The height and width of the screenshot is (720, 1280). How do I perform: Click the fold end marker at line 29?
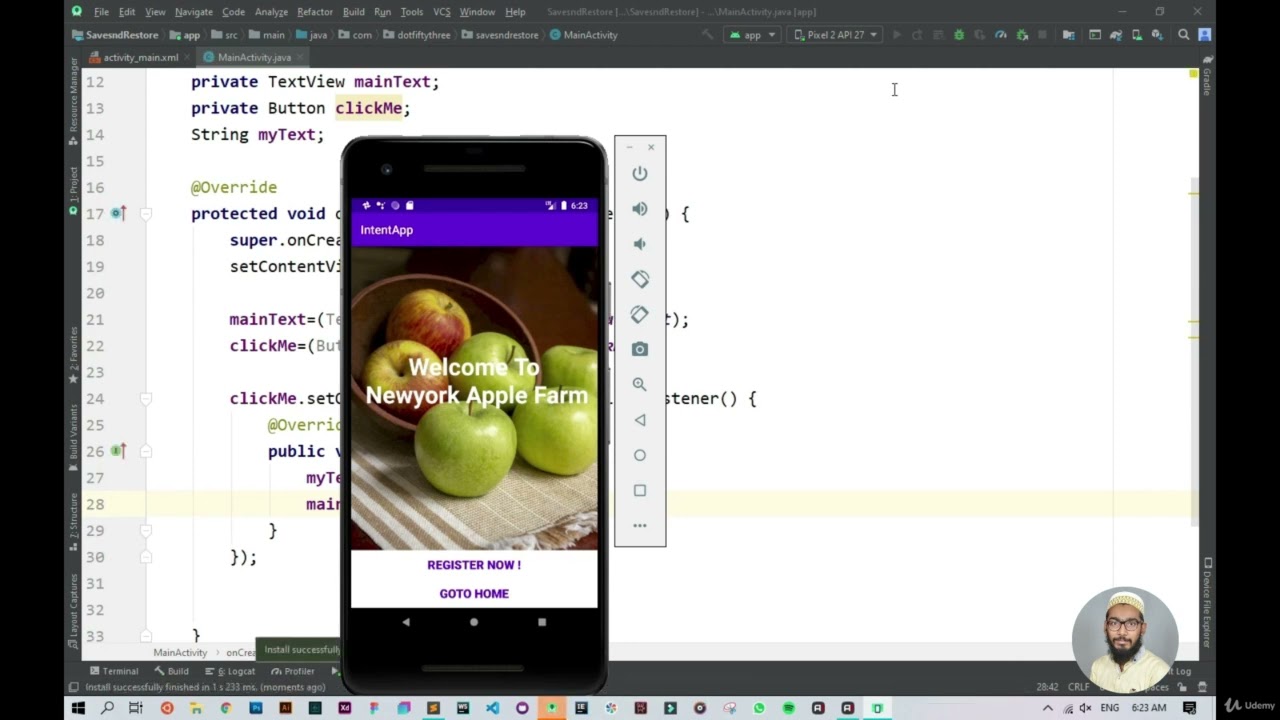tap(146, 530)
